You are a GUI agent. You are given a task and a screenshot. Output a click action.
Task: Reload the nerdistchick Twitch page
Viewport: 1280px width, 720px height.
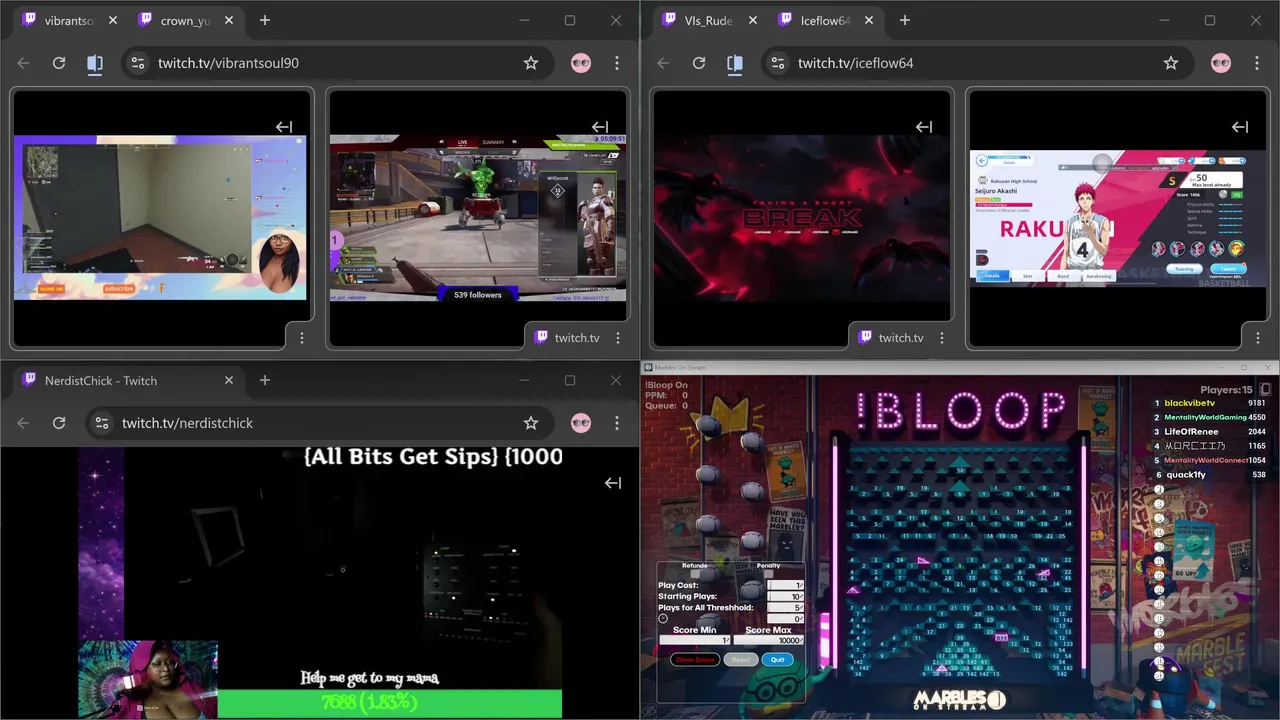click(x=59, y=423)
